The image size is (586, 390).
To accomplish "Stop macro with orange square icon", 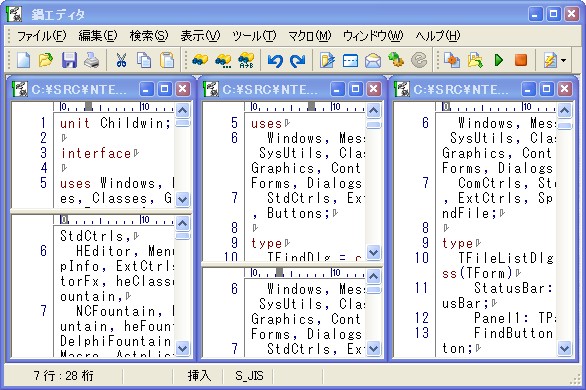I will (x=521, y=60).
